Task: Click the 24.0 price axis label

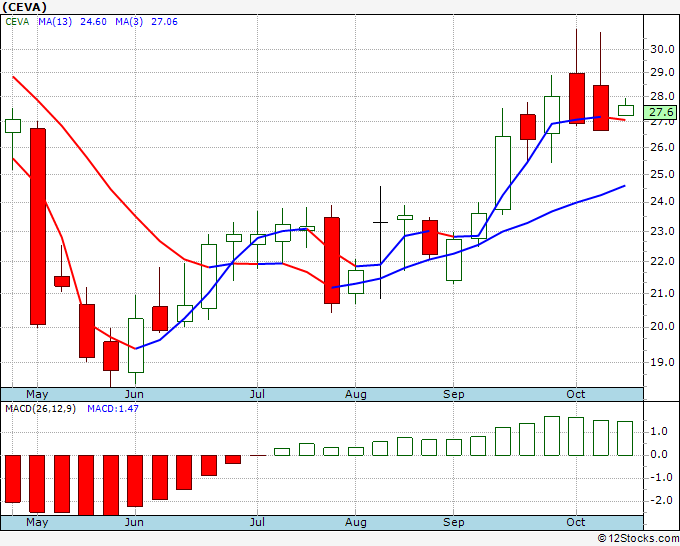Action: (x=662, y=202)
